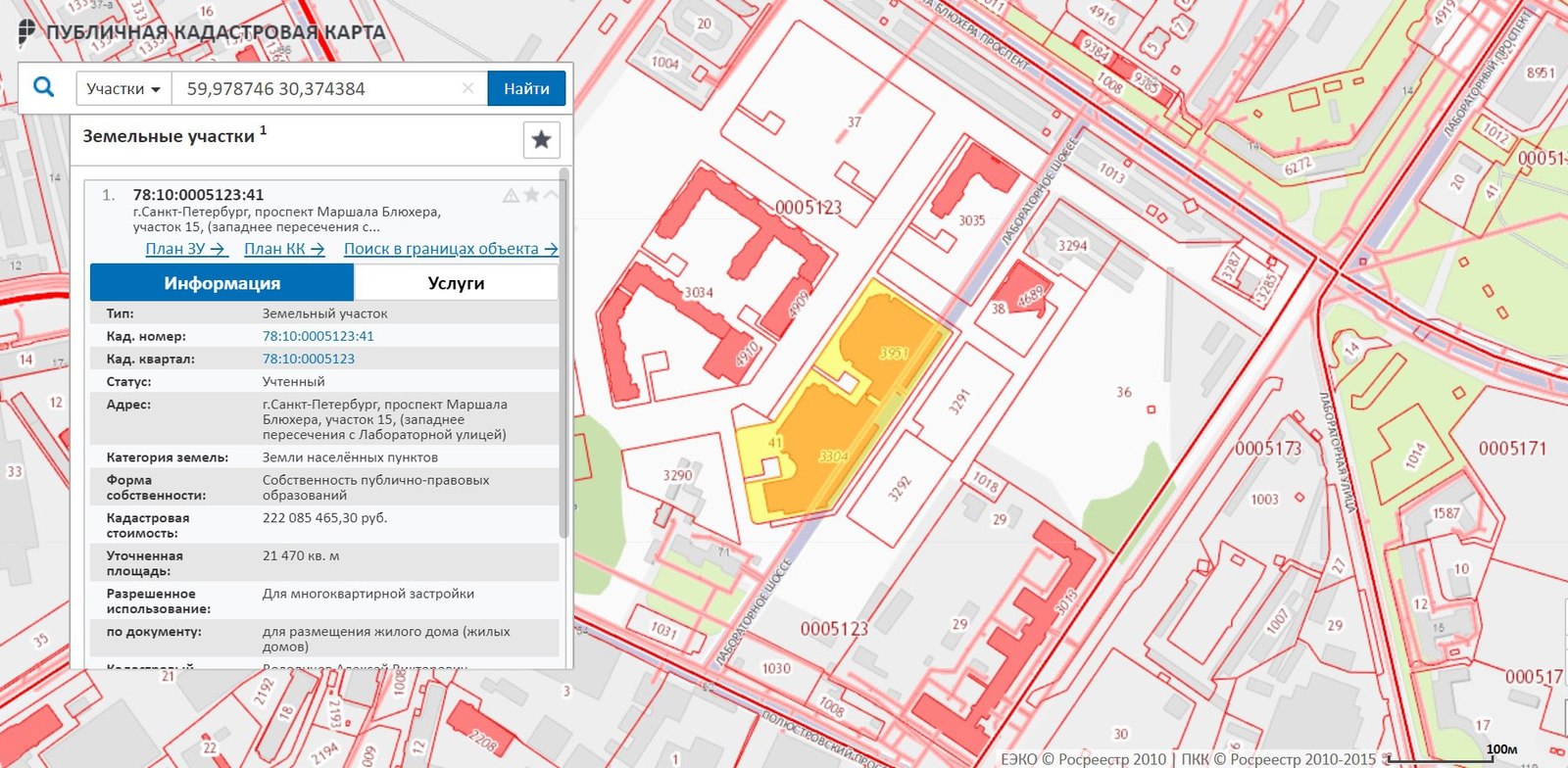Click Для многоквартирной застройки value

(x=367, y=594)
